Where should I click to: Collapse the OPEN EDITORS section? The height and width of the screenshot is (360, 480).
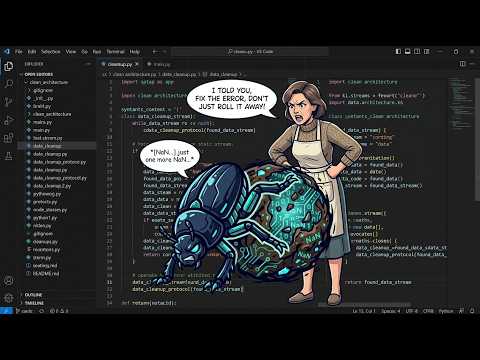(x=39, y=74)
